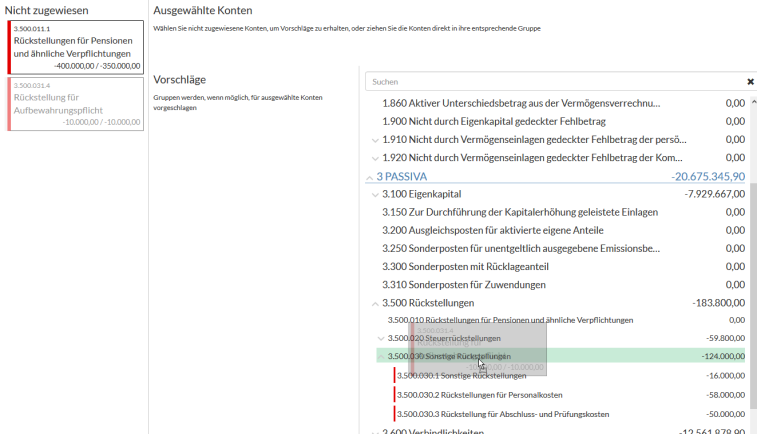Select row 3.150 Zur Durchführung der Kapitalerhöhung geleistete Einlagen
Image resolution: width=757 pixels, height=434 pixels.
tap(561, 212)
